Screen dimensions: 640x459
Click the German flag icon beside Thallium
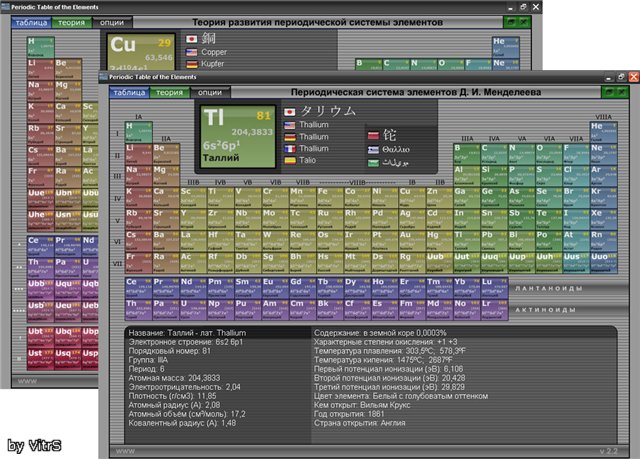[x=290, y=137]
